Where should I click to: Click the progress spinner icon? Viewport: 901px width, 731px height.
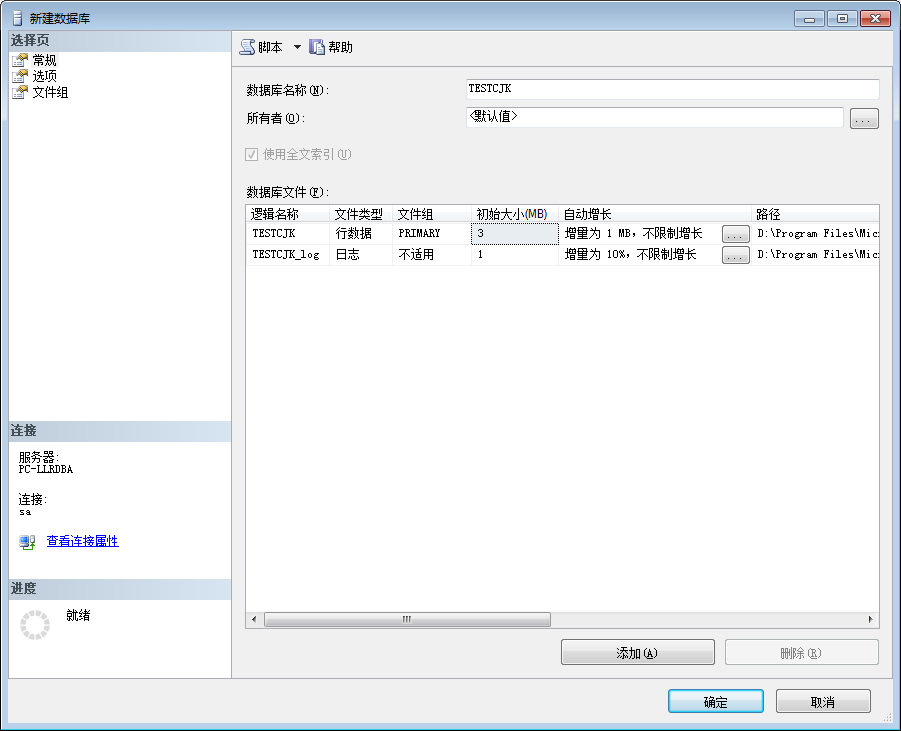point(35,625)
